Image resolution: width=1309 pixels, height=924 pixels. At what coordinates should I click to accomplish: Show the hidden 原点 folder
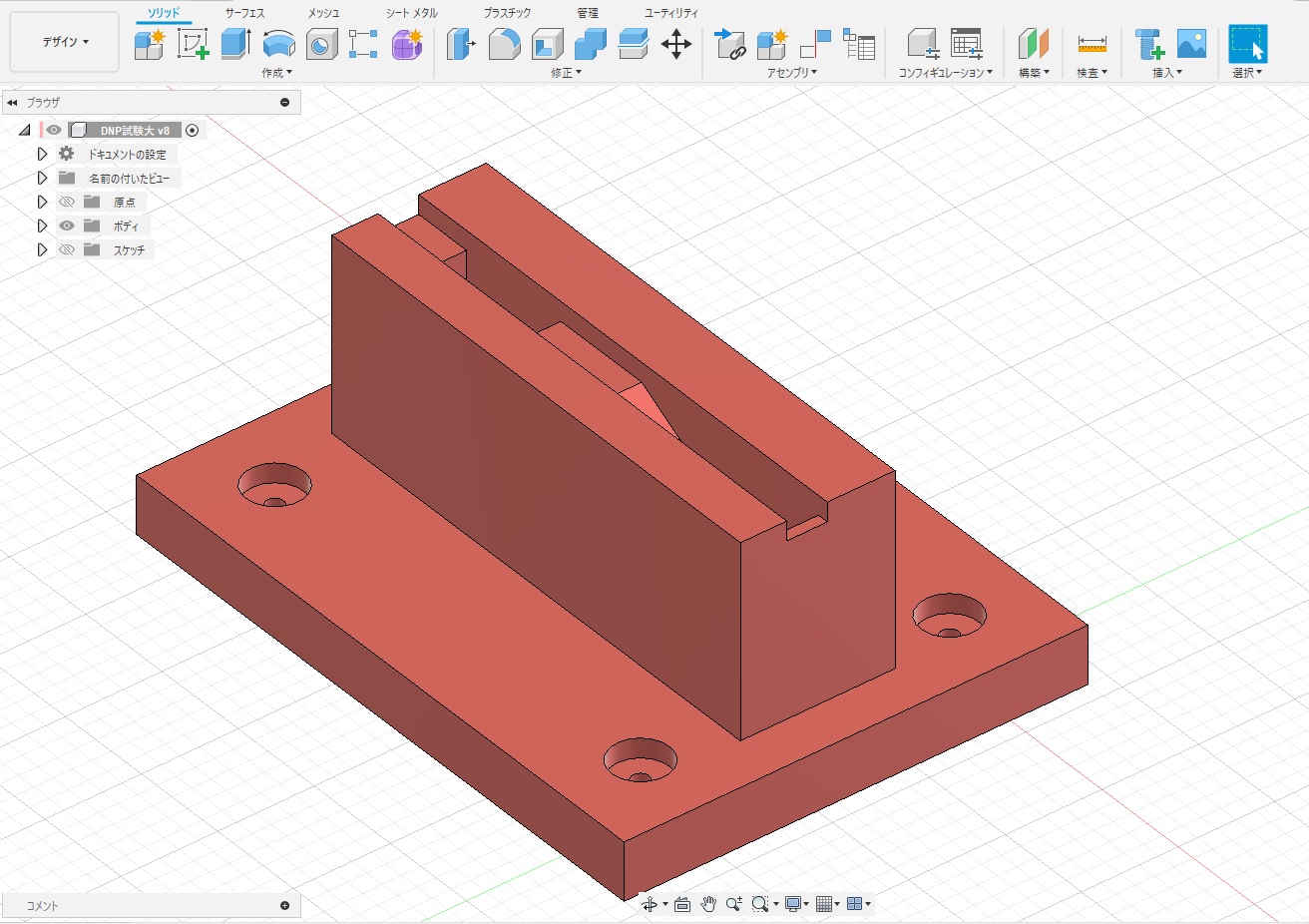pos(67,202)
